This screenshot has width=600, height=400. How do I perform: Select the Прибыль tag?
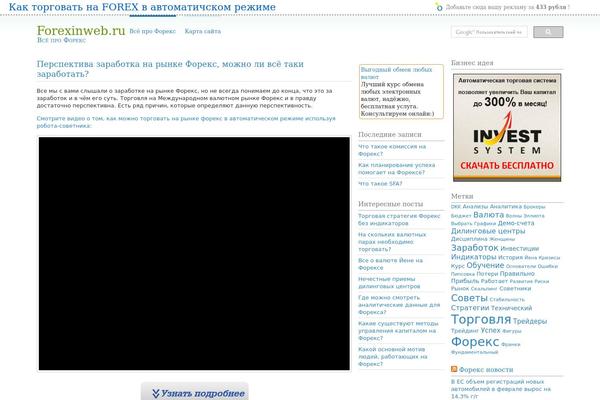[465, 281]
